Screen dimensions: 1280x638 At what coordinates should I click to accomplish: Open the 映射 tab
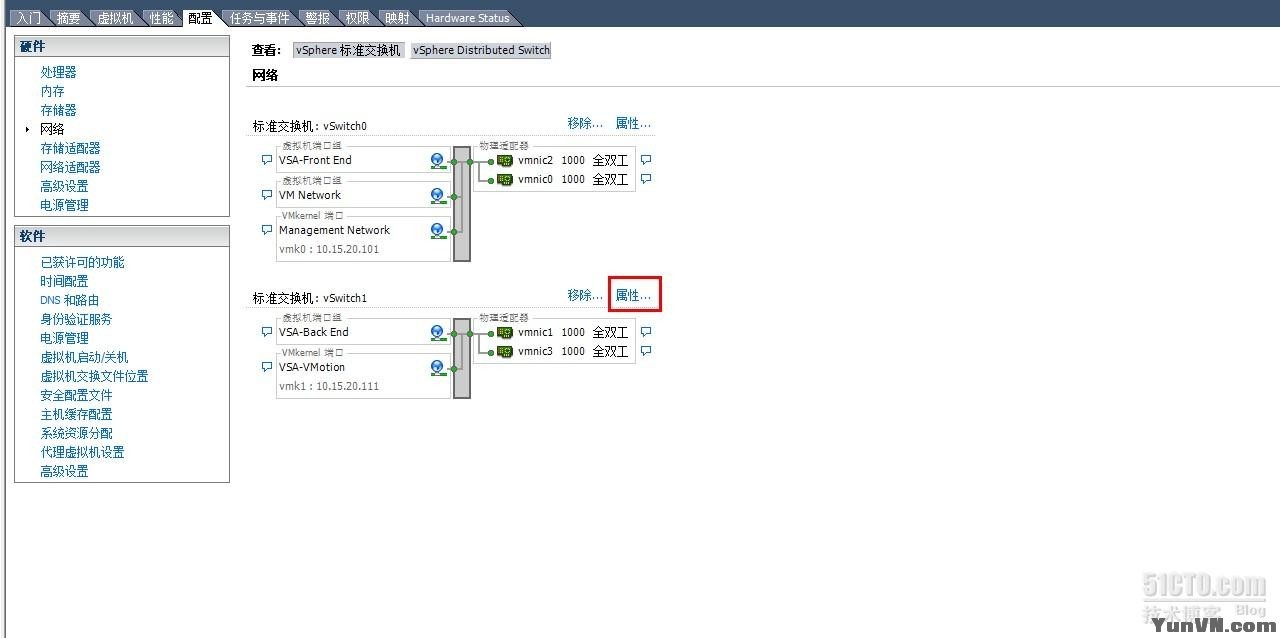pos(397,18)
